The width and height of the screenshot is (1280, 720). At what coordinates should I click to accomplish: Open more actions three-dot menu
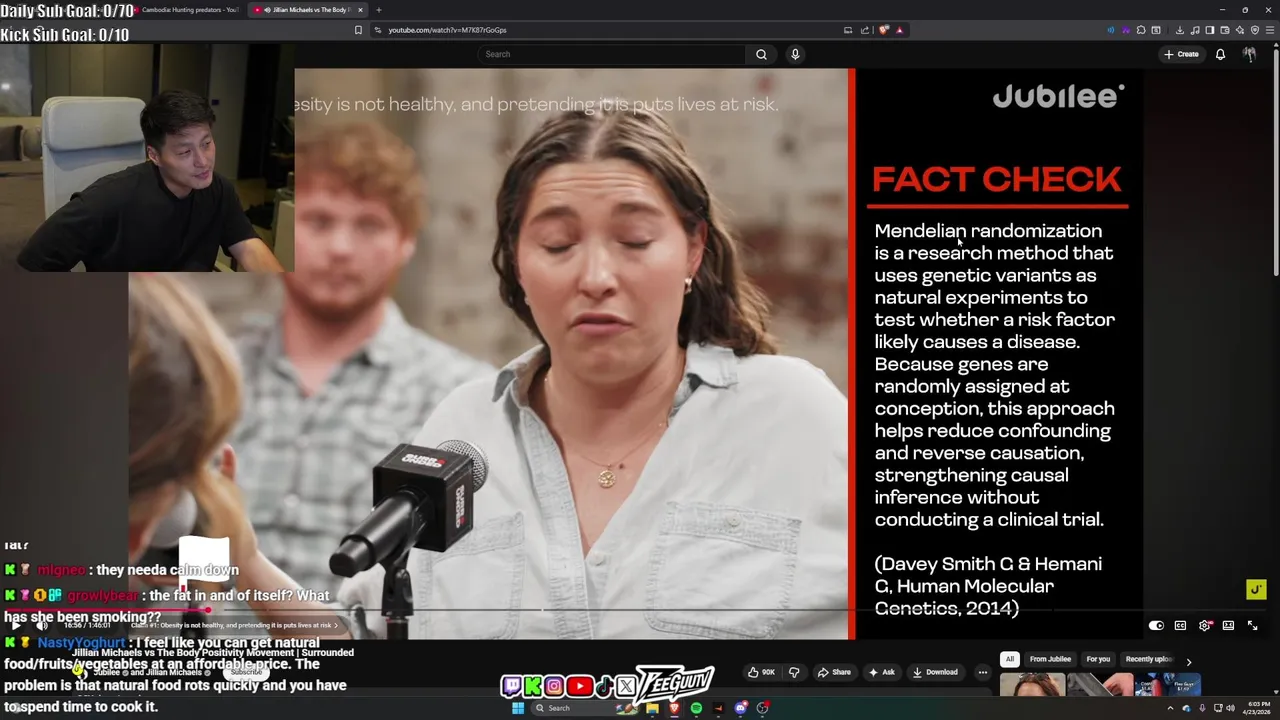click(982, 672)
